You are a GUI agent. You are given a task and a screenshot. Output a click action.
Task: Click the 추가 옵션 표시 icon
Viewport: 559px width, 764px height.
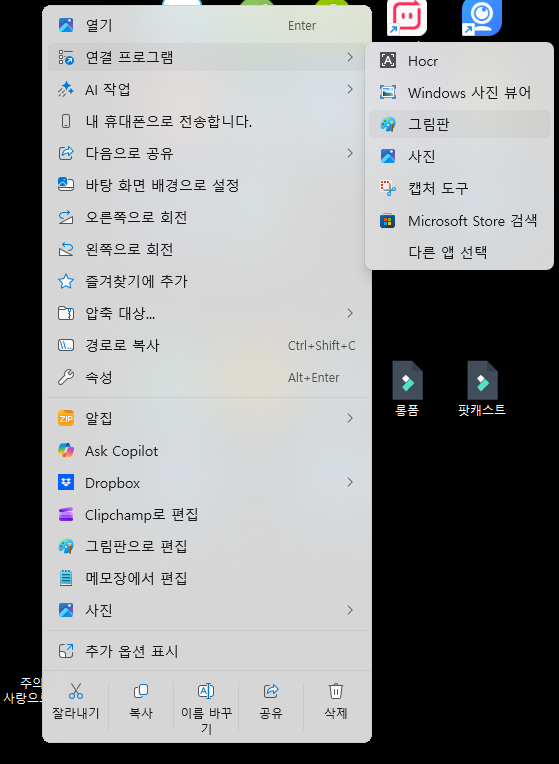pyautogui.click(x=66, y=651)
